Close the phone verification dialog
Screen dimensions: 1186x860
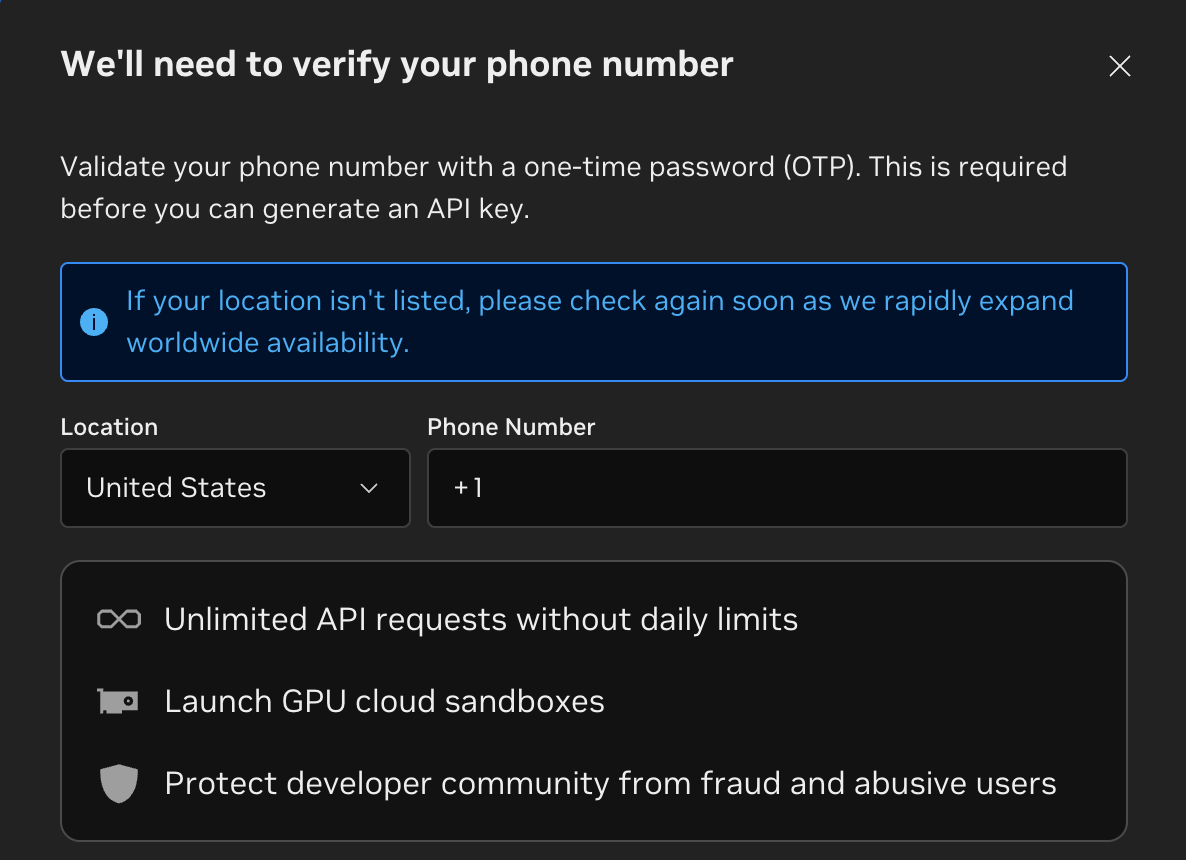(x=1119, y=66)
